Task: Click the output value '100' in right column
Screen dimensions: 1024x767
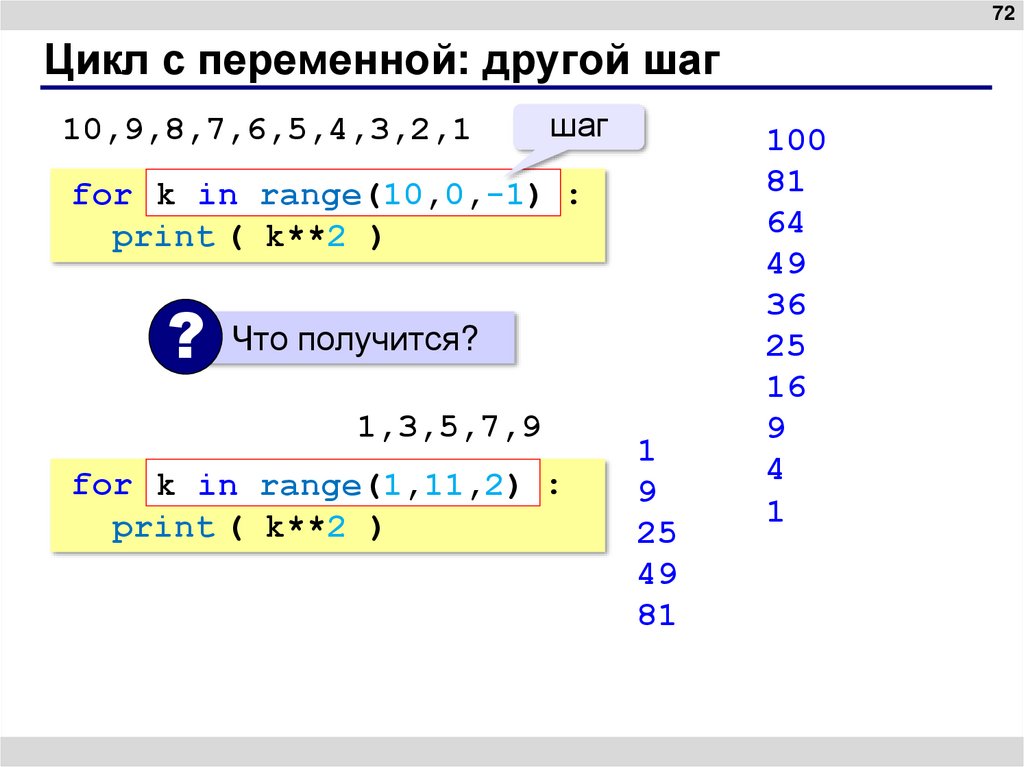Action: [797, 140]
